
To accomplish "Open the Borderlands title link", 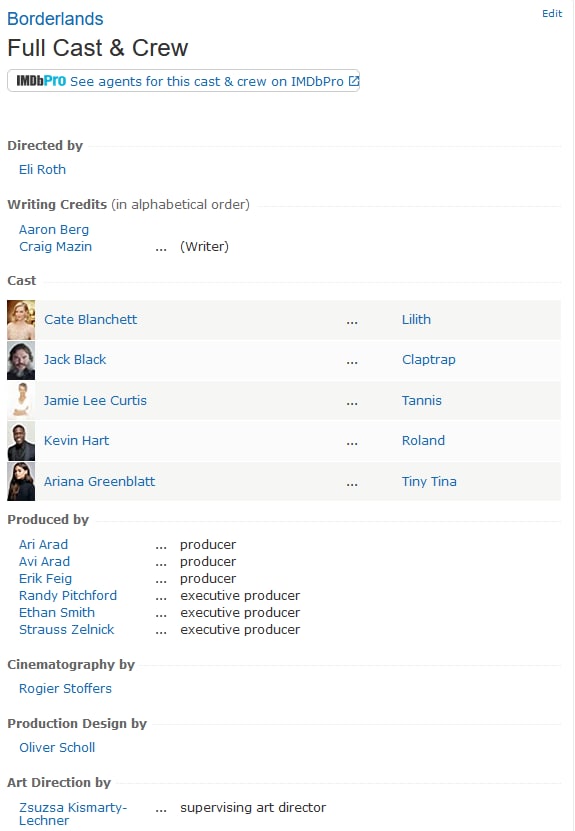I will (55, 19).
